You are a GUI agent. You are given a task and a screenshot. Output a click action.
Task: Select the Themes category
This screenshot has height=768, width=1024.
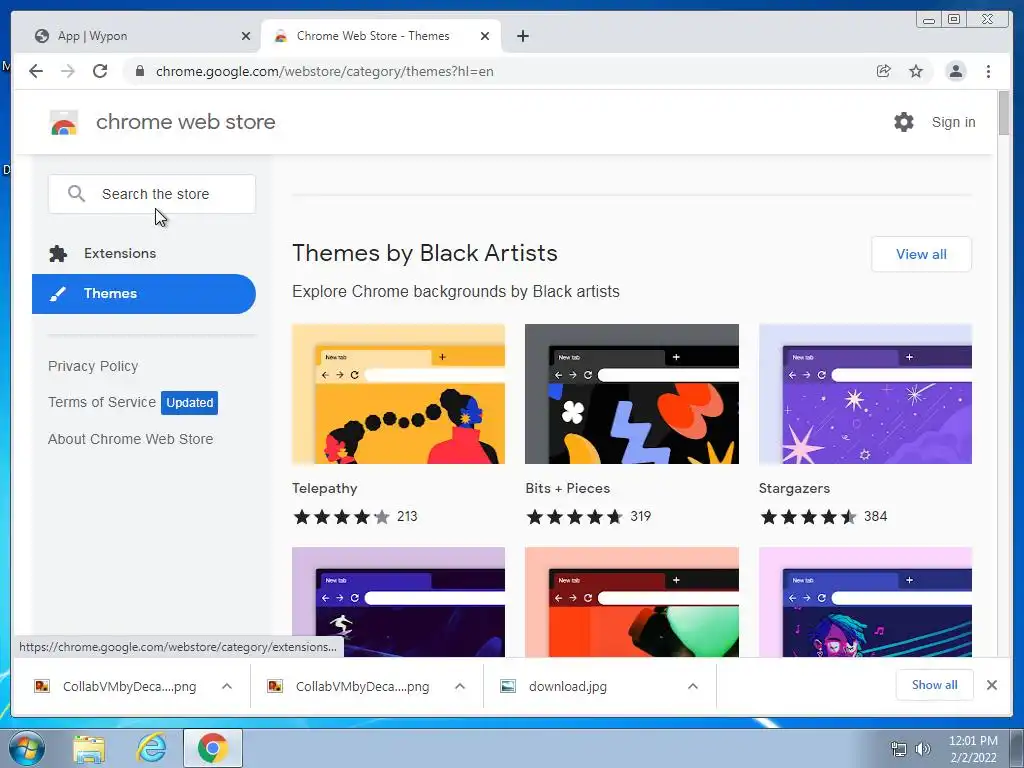click(x=144, y=294)
